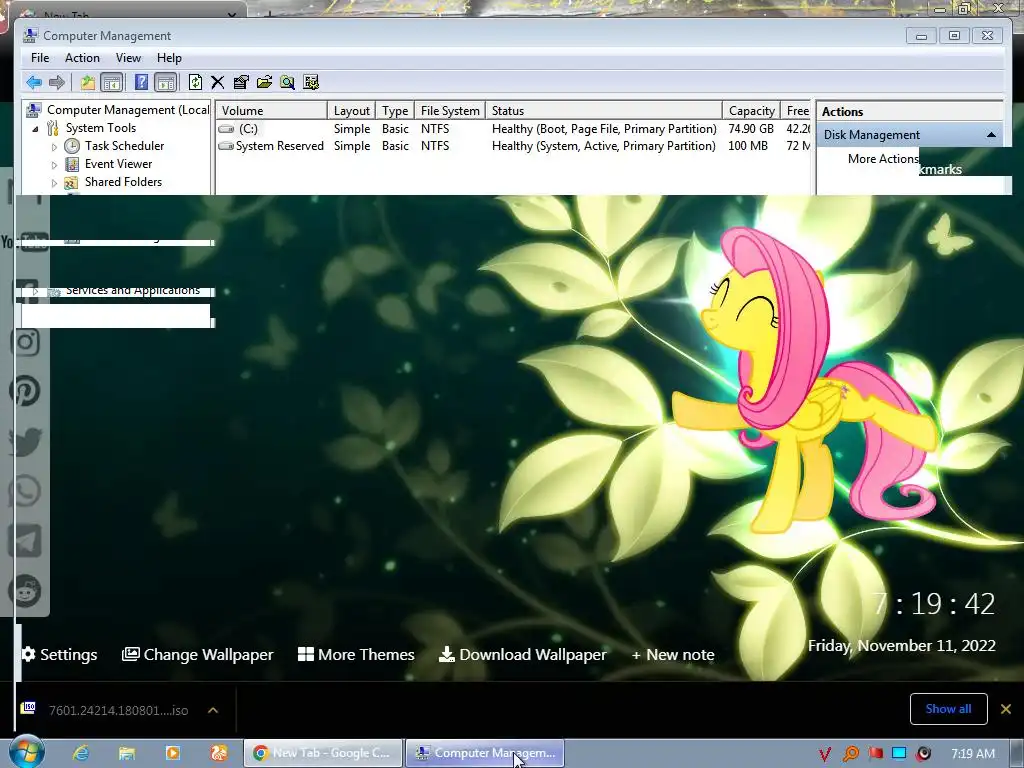
Task: Expand the Shared Folders node arrow
Action: coord(54,183)
